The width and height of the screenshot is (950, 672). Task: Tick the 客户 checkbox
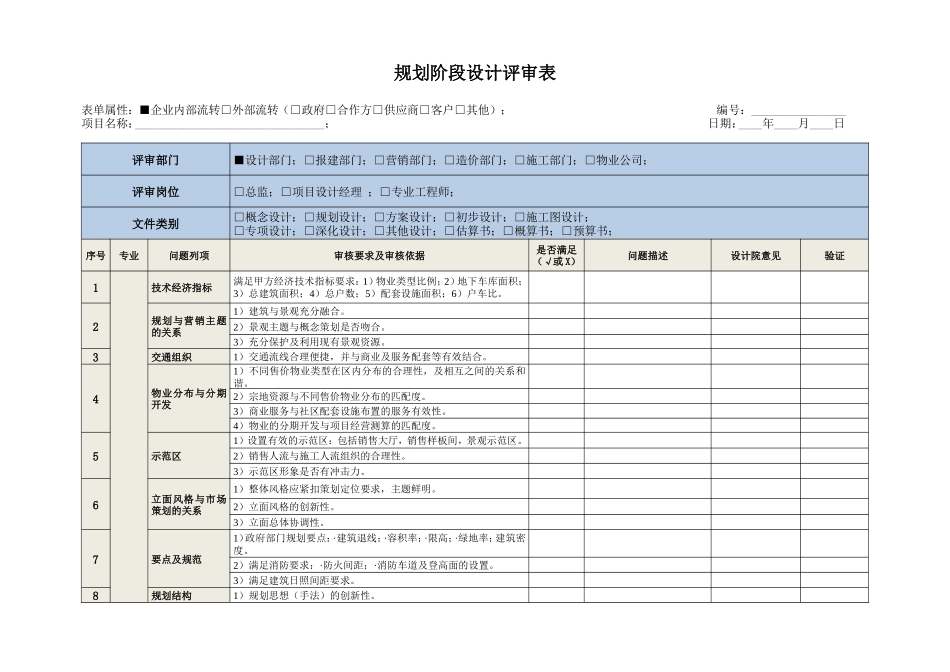pyautogui.click(x=425, y=110)
